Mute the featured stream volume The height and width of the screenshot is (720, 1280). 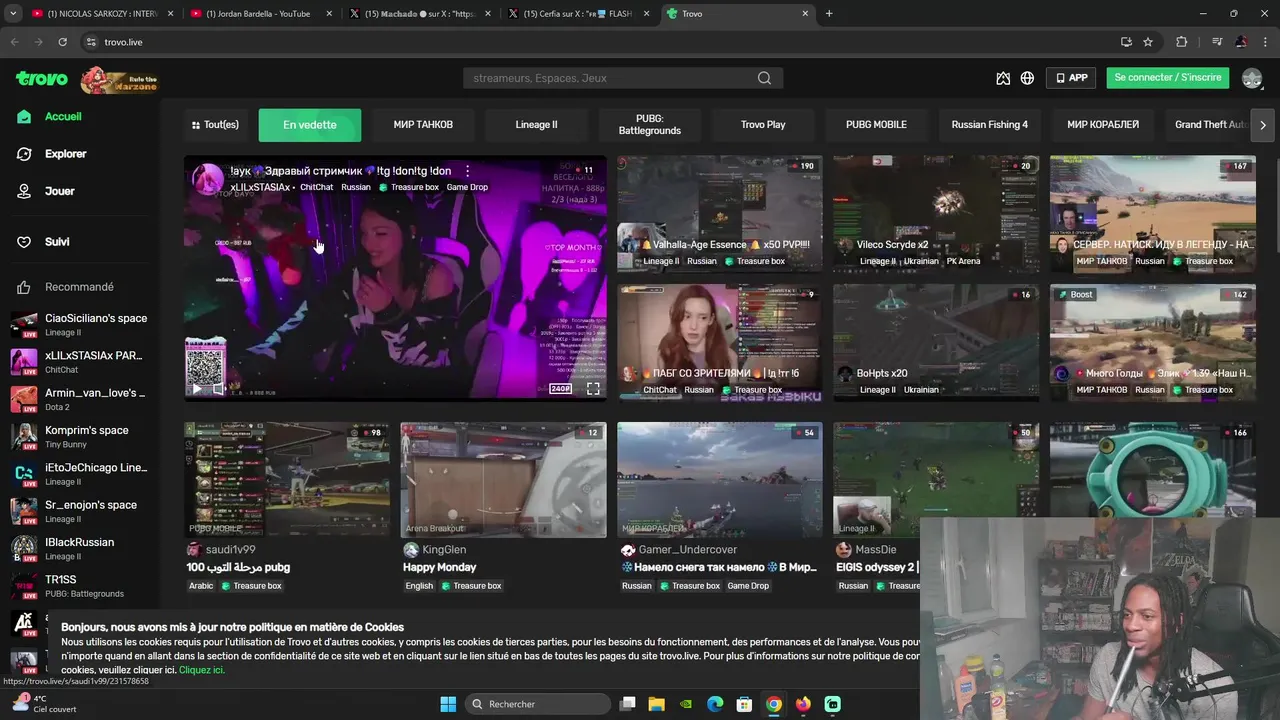218,388
